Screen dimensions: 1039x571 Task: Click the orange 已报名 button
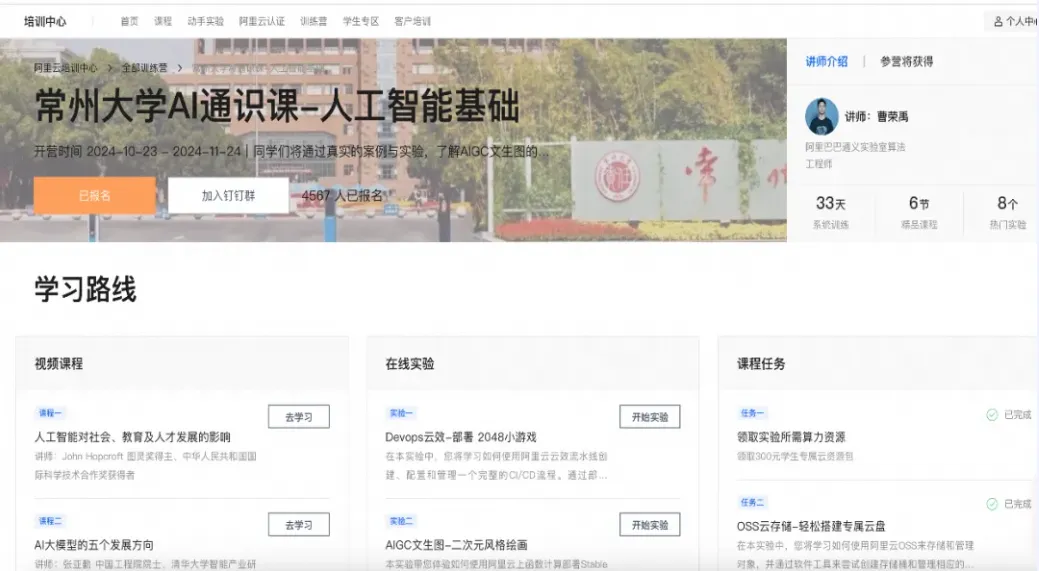[x=95, y=195]
